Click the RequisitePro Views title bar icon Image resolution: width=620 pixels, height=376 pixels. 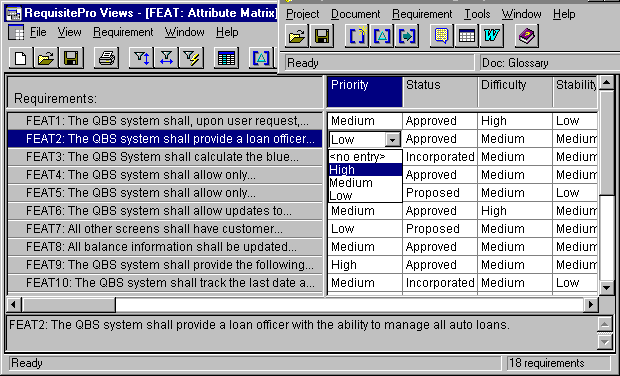[x=14, y=14]
